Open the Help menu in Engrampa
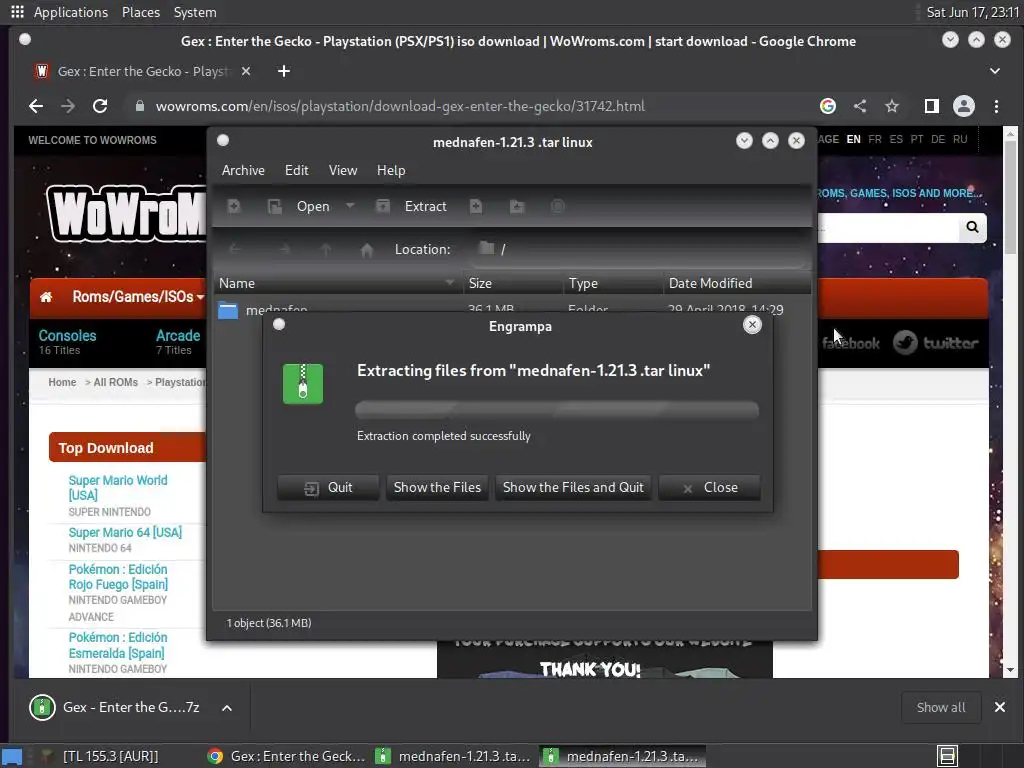Viewport: 1024px width, 768px height. click(391, 170)
